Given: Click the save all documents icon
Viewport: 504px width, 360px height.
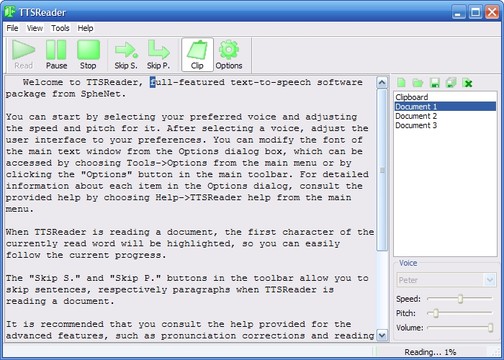Looking at the screenshot, I should [451, 82].
